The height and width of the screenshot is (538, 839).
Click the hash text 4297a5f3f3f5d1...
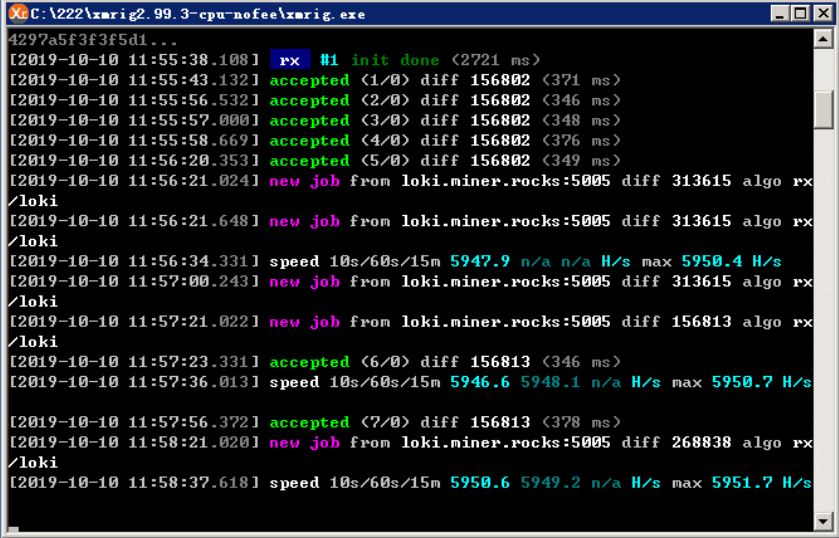click(93, 40)
